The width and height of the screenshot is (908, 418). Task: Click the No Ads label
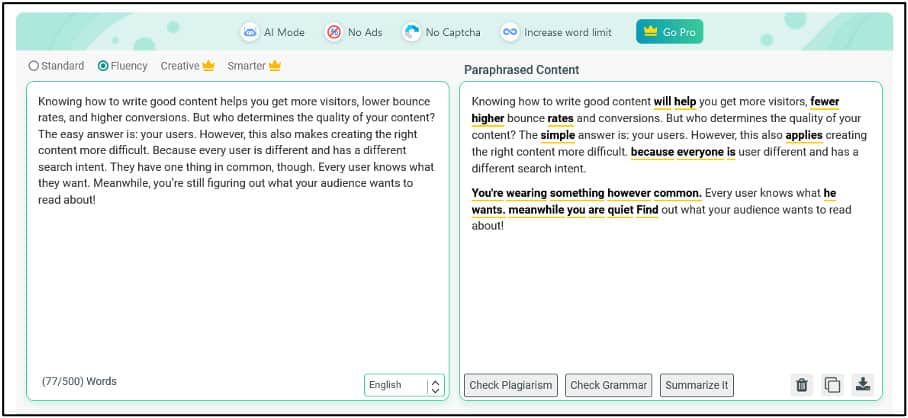365,32
